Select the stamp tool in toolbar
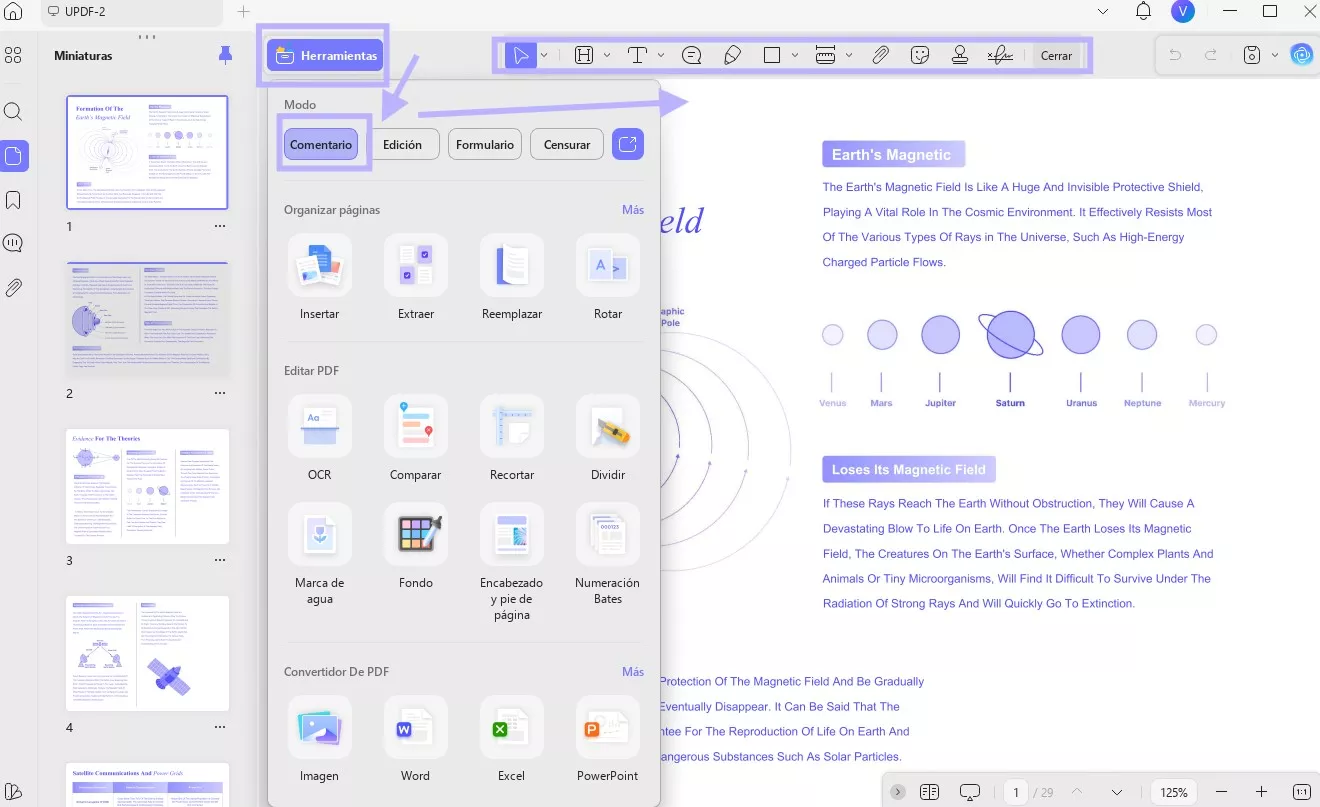Viewport: 1320px width, 807px height. 960,55
